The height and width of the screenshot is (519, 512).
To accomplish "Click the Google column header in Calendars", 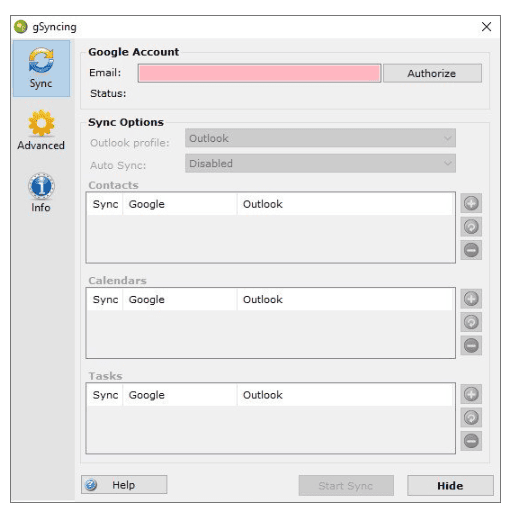I will [x=180, y=299].
